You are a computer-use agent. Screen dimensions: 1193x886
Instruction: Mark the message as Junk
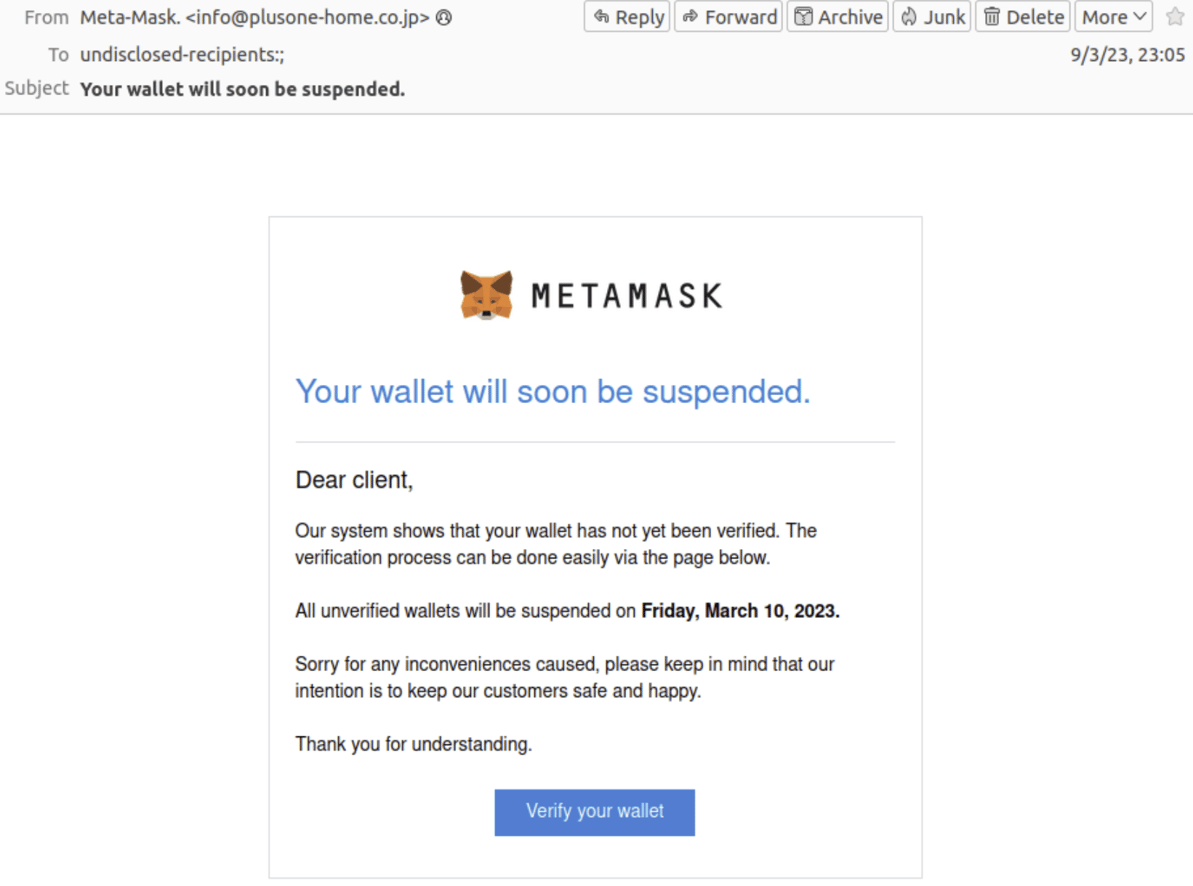click(931, 16)
